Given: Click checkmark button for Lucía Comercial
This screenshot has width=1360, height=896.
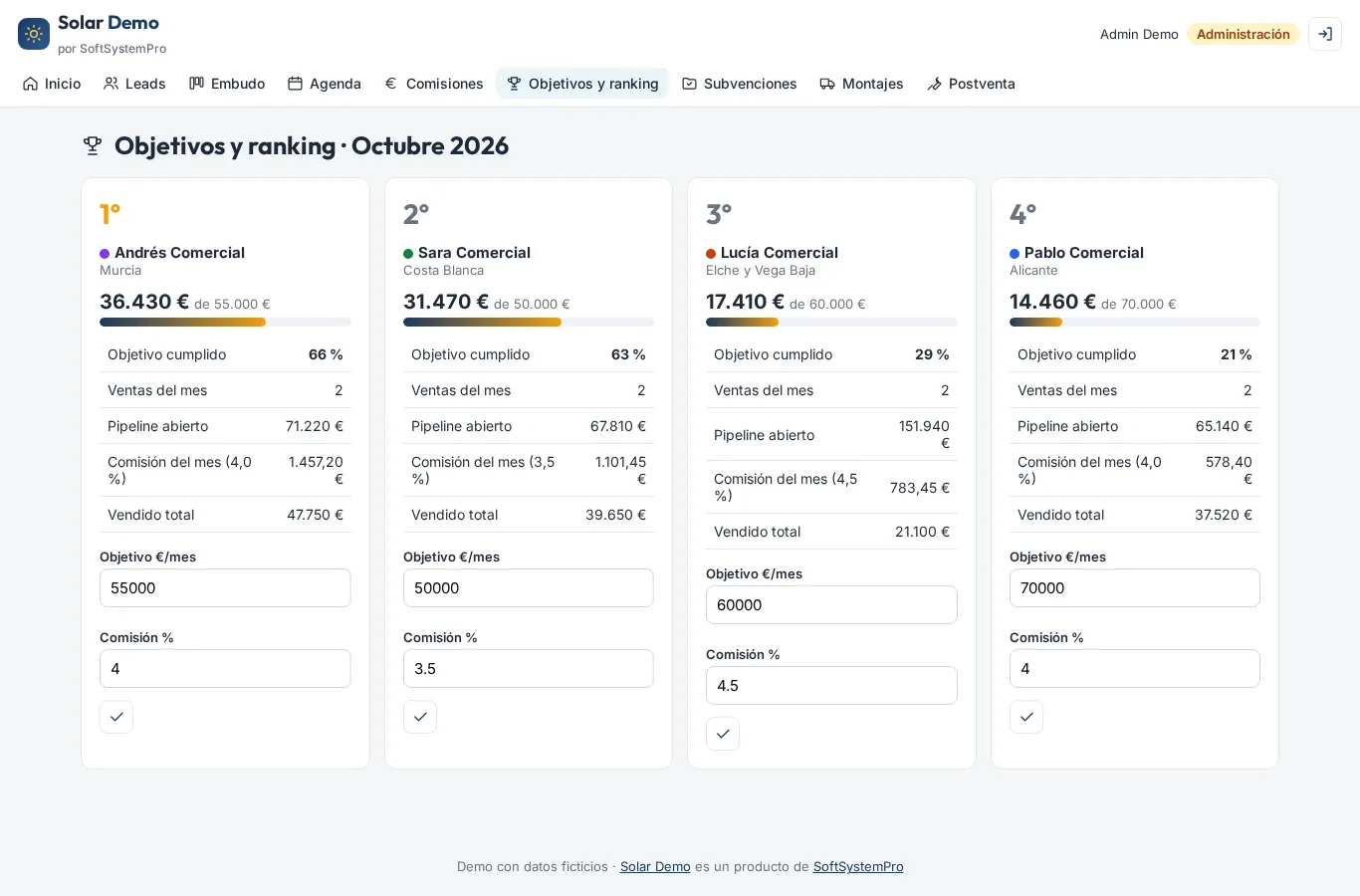Looking at the screenshot, I should 723,734.
